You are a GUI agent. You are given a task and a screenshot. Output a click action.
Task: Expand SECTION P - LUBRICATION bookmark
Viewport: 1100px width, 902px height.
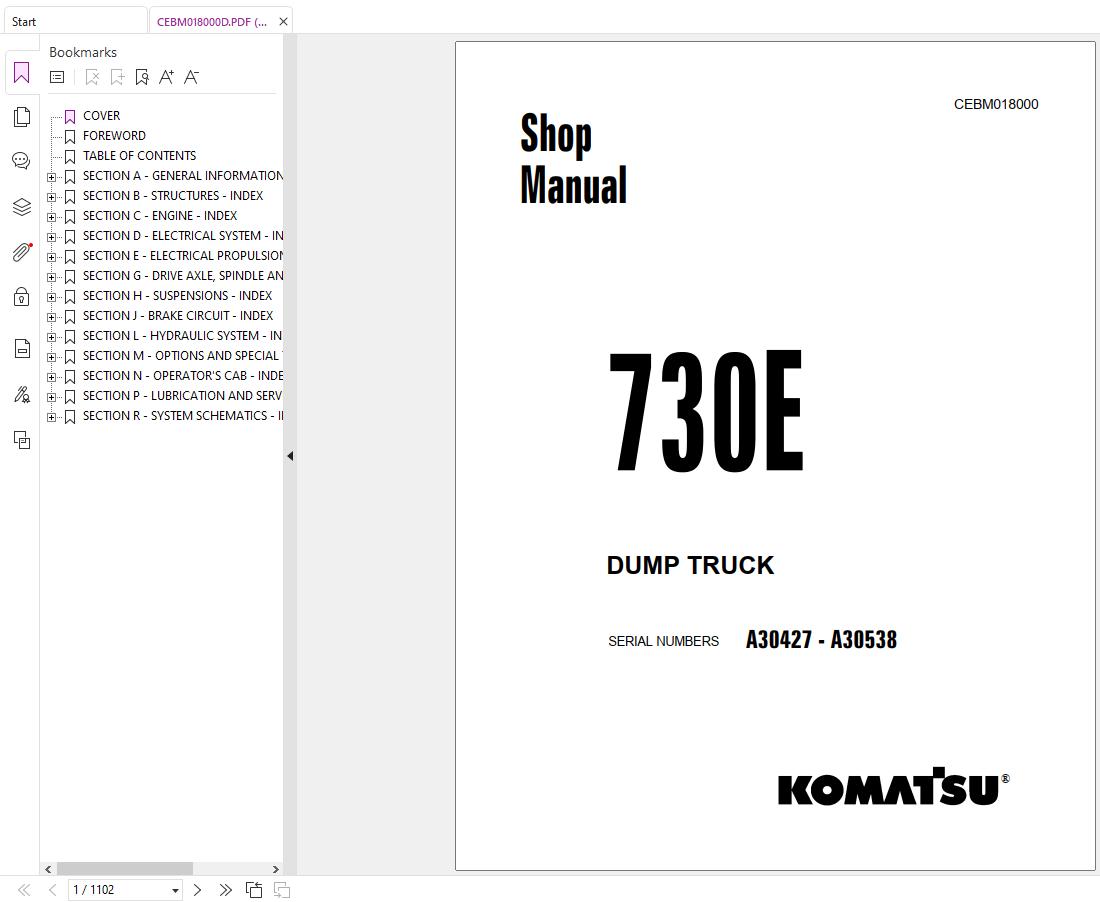click(51, 397)
